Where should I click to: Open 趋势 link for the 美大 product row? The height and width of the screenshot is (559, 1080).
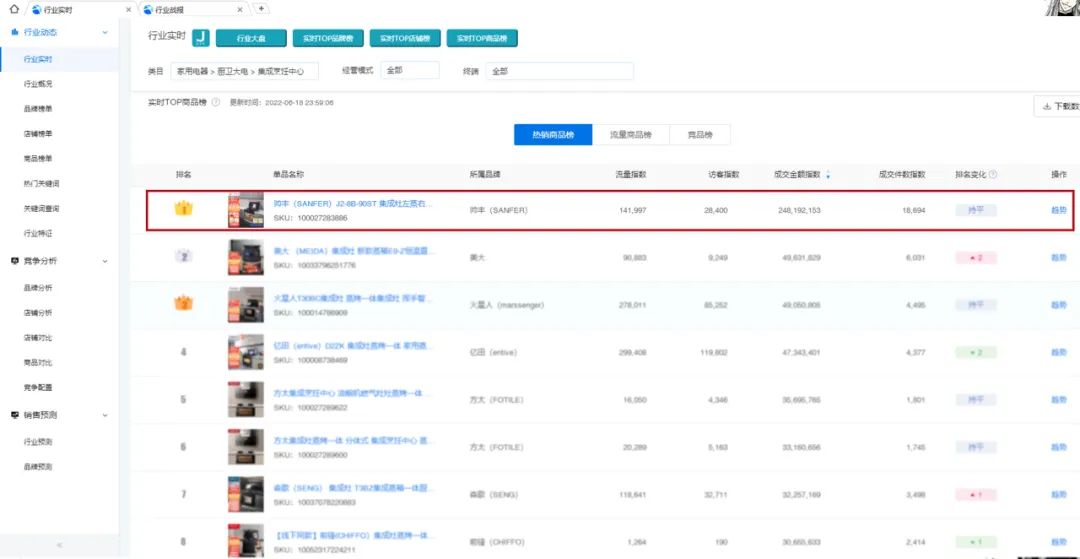point(1058,257)
